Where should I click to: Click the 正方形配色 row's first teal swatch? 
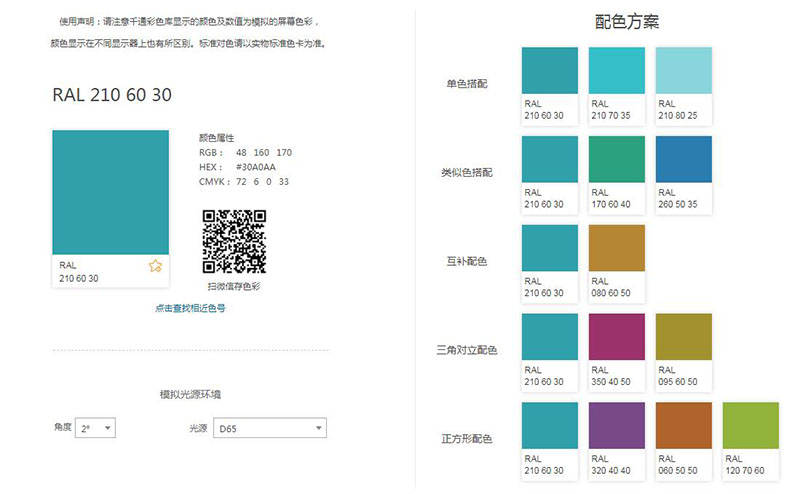coord(550,426)
